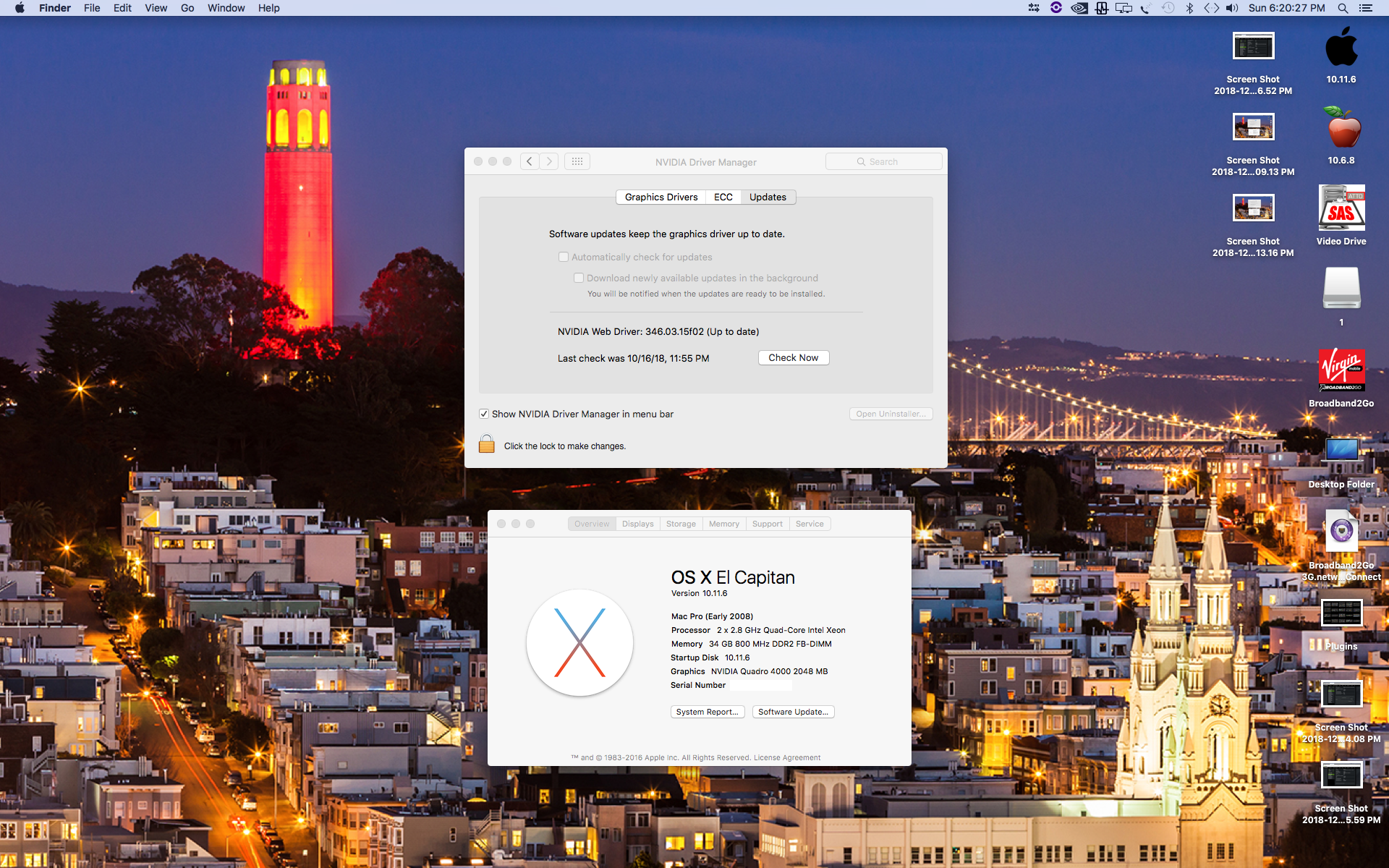Go back with the left chevron button
Screen dimensions: 1389x868
point(530,161)
